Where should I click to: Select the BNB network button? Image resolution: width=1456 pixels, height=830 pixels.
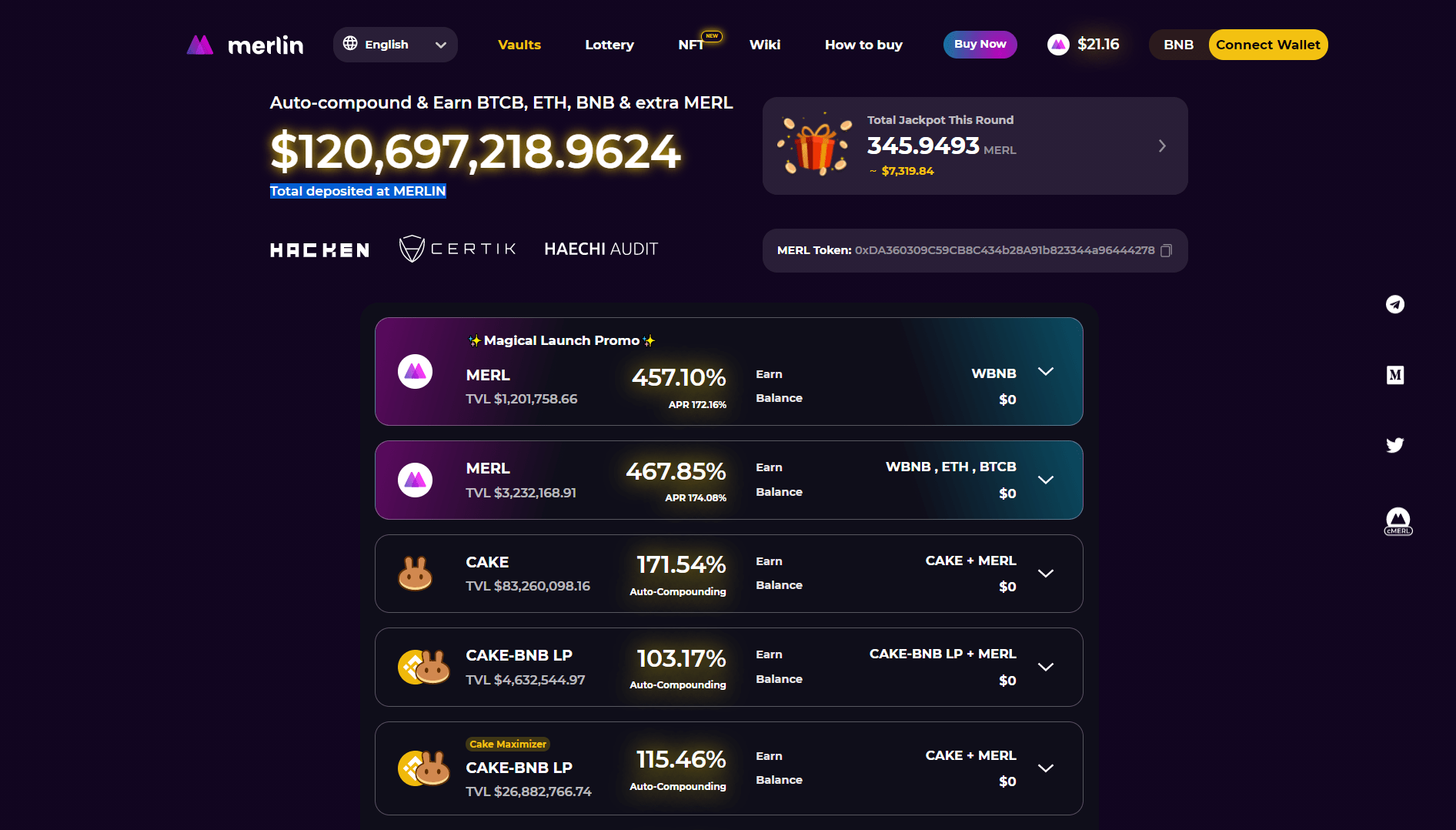(1178, 45)
